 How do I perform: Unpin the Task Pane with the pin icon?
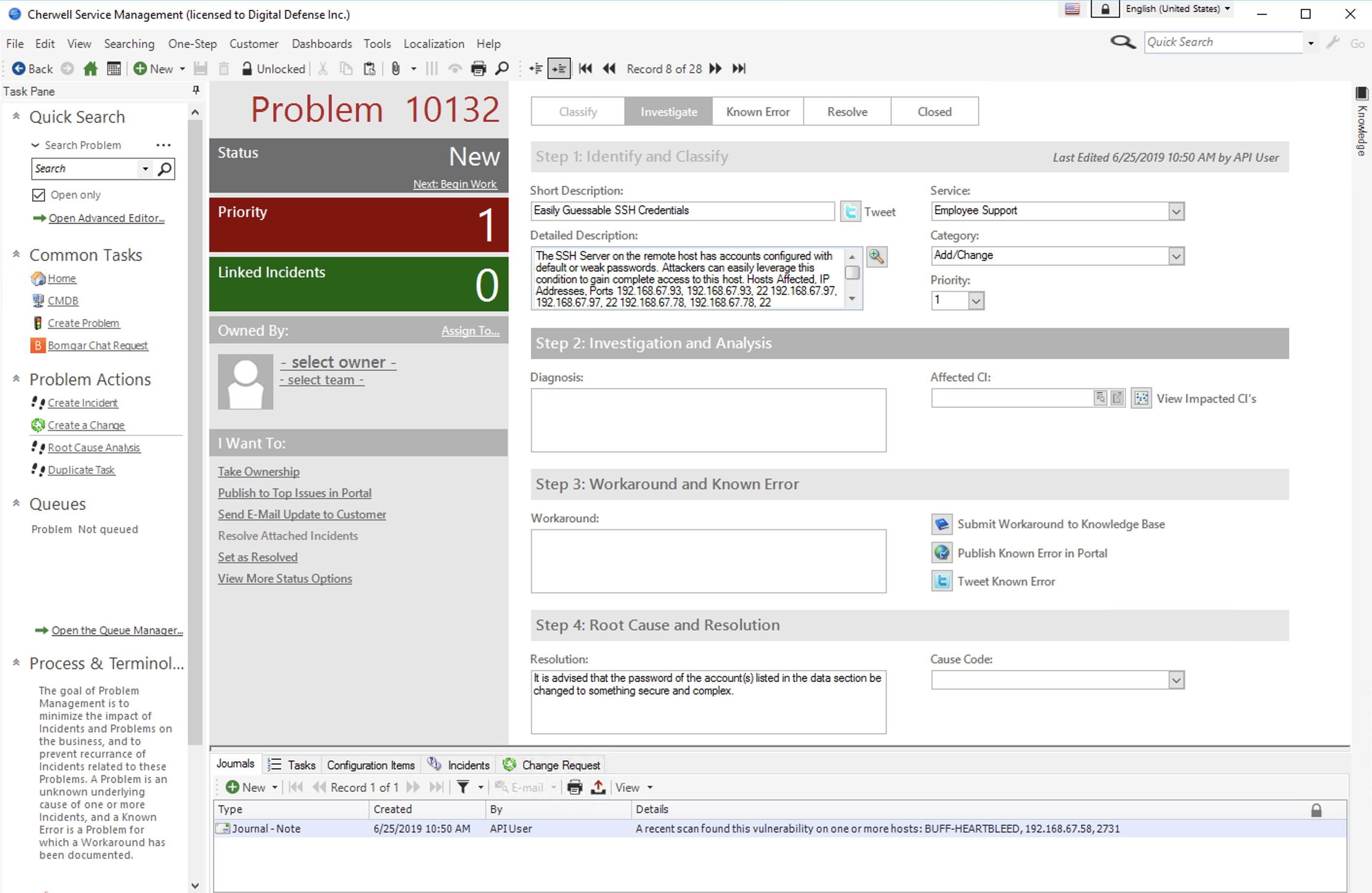tap(196, 90)
